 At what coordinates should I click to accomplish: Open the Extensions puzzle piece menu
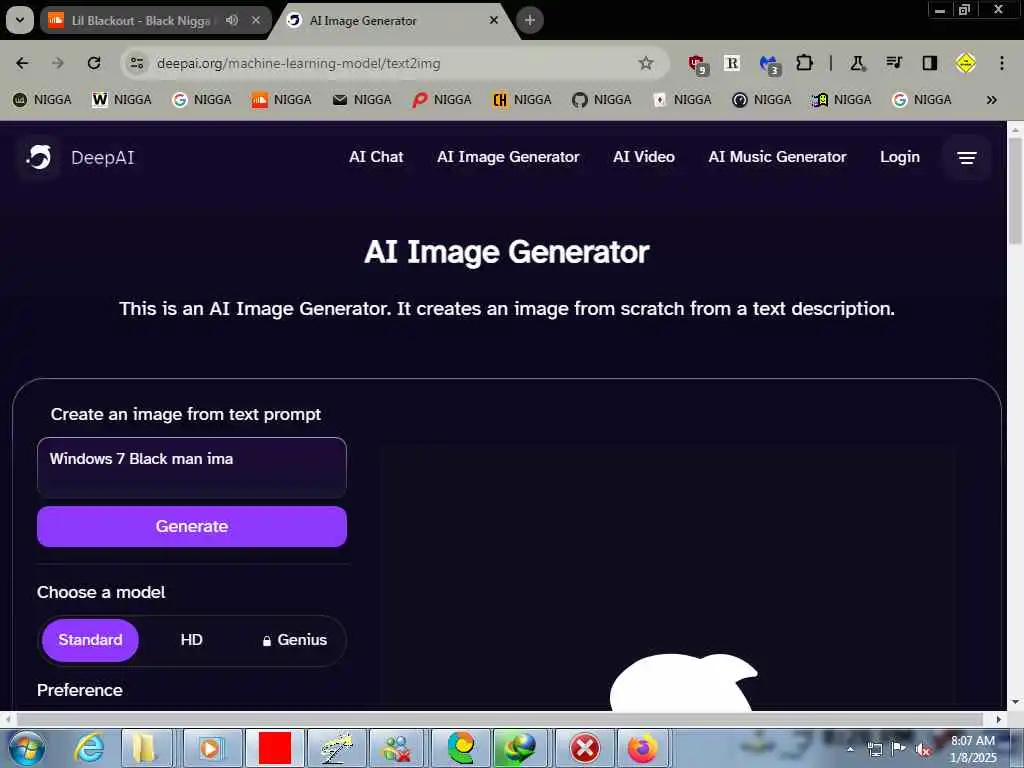(805, 63)
